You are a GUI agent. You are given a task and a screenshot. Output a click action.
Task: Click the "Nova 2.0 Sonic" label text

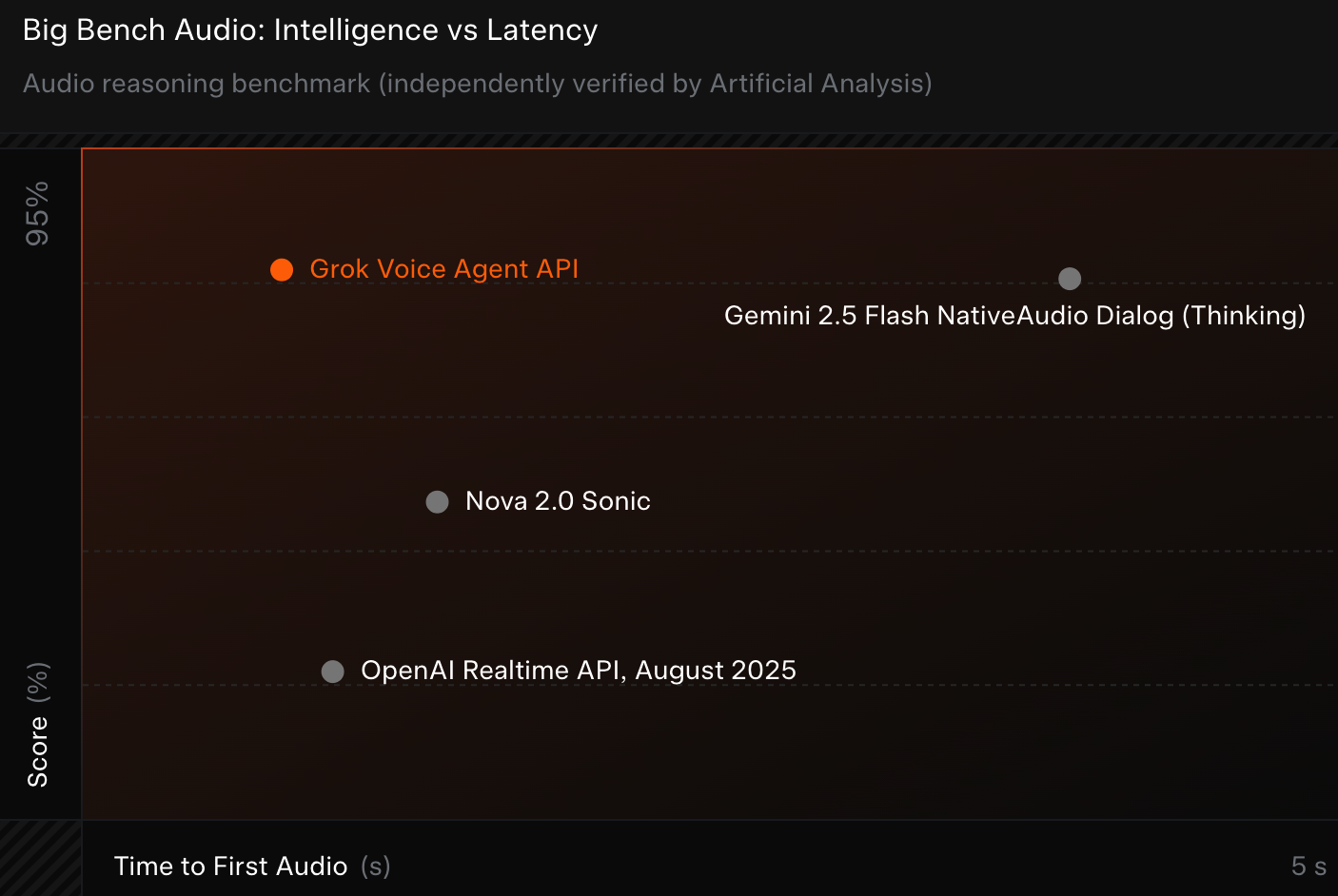tap(558, 501)
